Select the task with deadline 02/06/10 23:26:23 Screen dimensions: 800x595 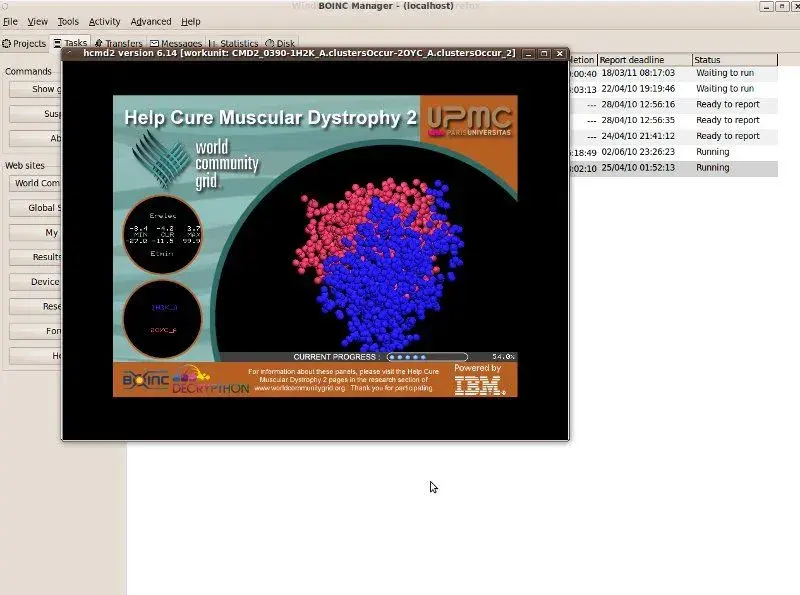[673, 152]
